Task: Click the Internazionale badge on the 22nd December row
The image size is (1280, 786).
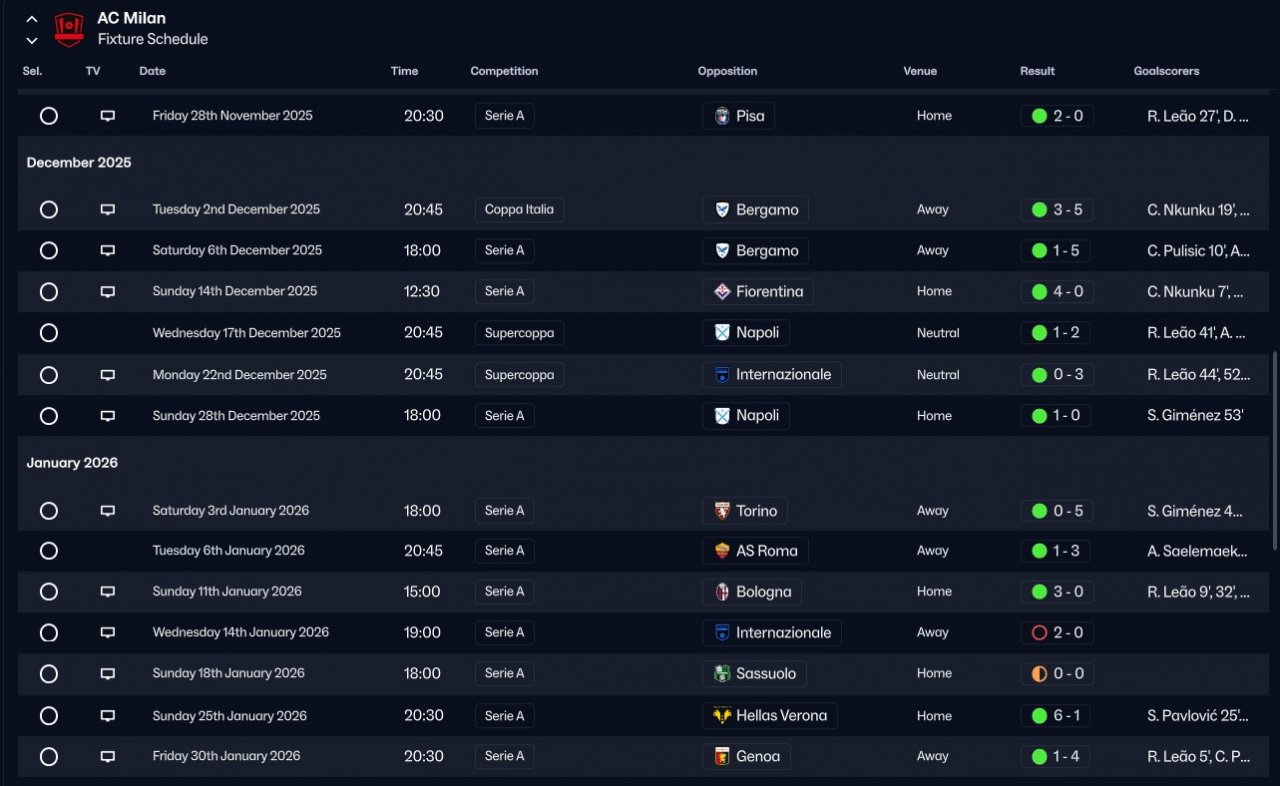Action: pos(722,375)
